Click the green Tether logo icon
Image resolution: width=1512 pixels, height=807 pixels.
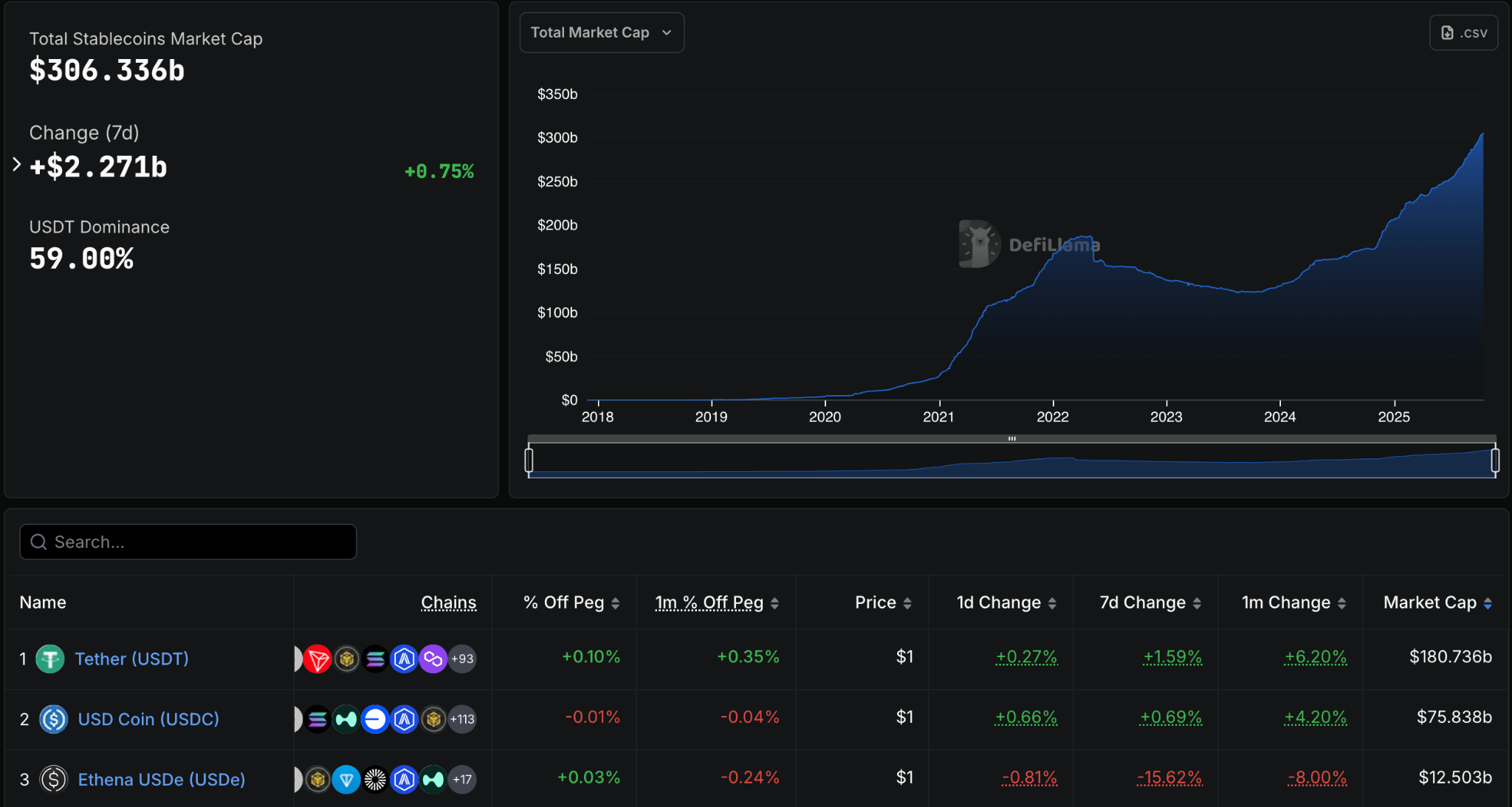50,659
